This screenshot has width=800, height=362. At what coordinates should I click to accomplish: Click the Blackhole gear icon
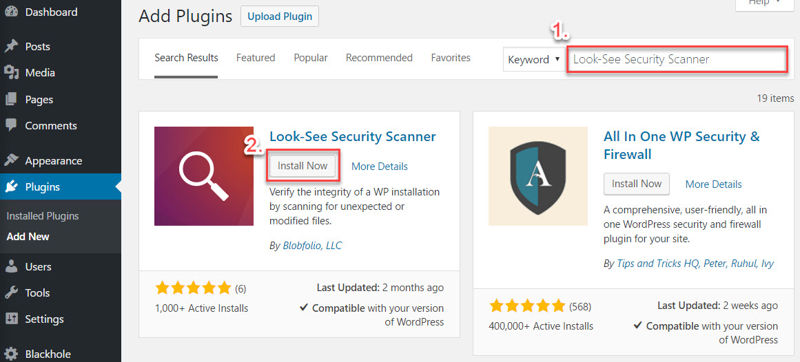point(11,354)
